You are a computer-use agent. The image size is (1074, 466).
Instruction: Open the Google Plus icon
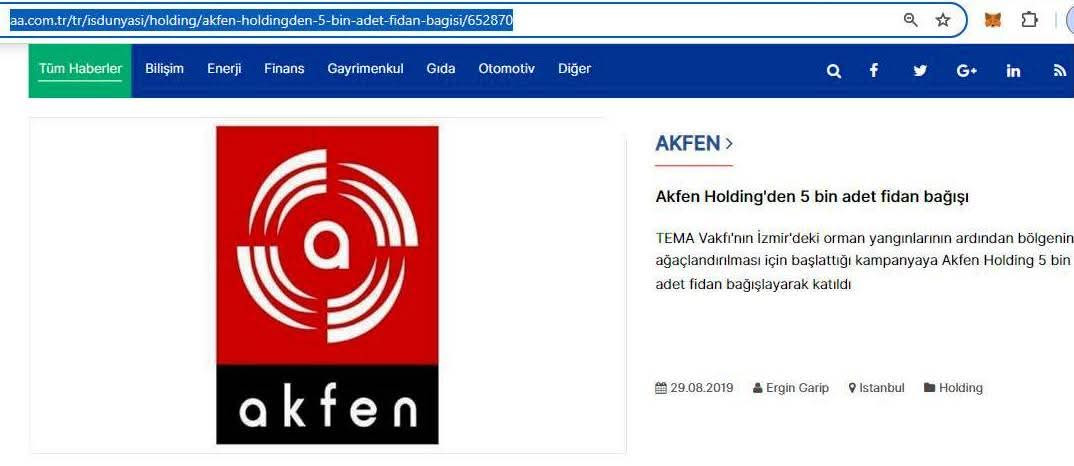coord(966,71)
